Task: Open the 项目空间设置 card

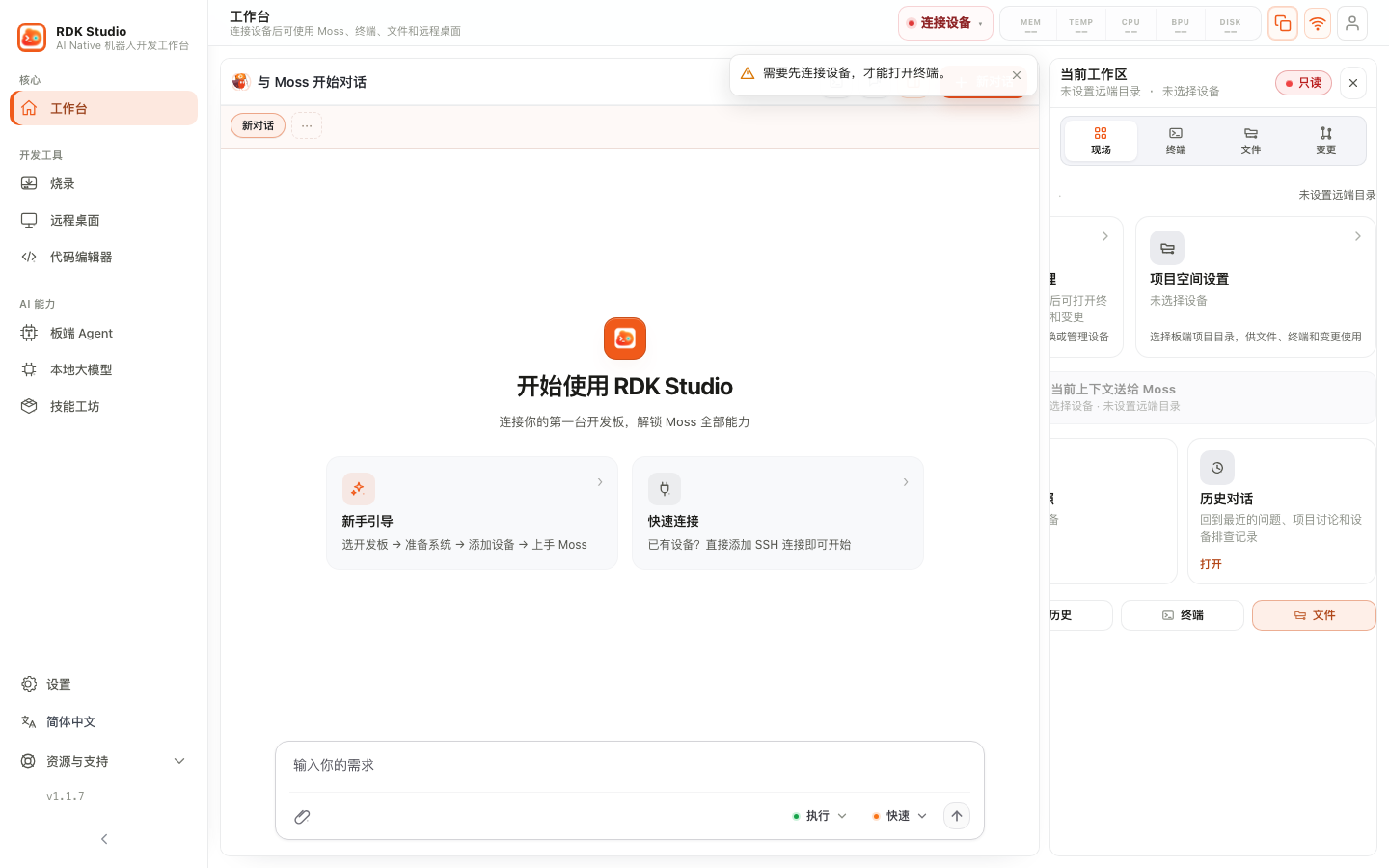Action: click(x=1255, y=286)
